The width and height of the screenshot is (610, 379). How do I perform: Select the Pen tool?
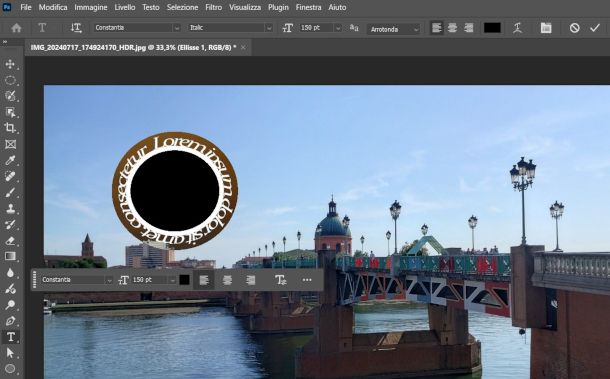[x=10, y=321]
